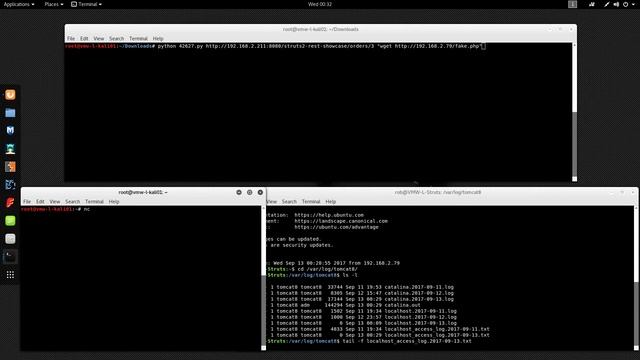Launch Metasploit from the dock (M icon)
This screenshot has width=640, height=360.
click(x=10, y=130)
